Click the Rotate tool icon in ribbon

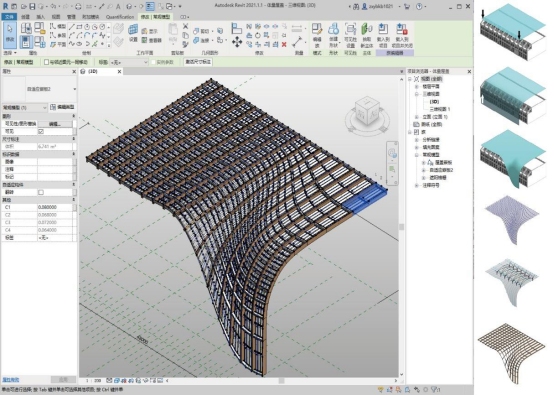pos(258,35)
